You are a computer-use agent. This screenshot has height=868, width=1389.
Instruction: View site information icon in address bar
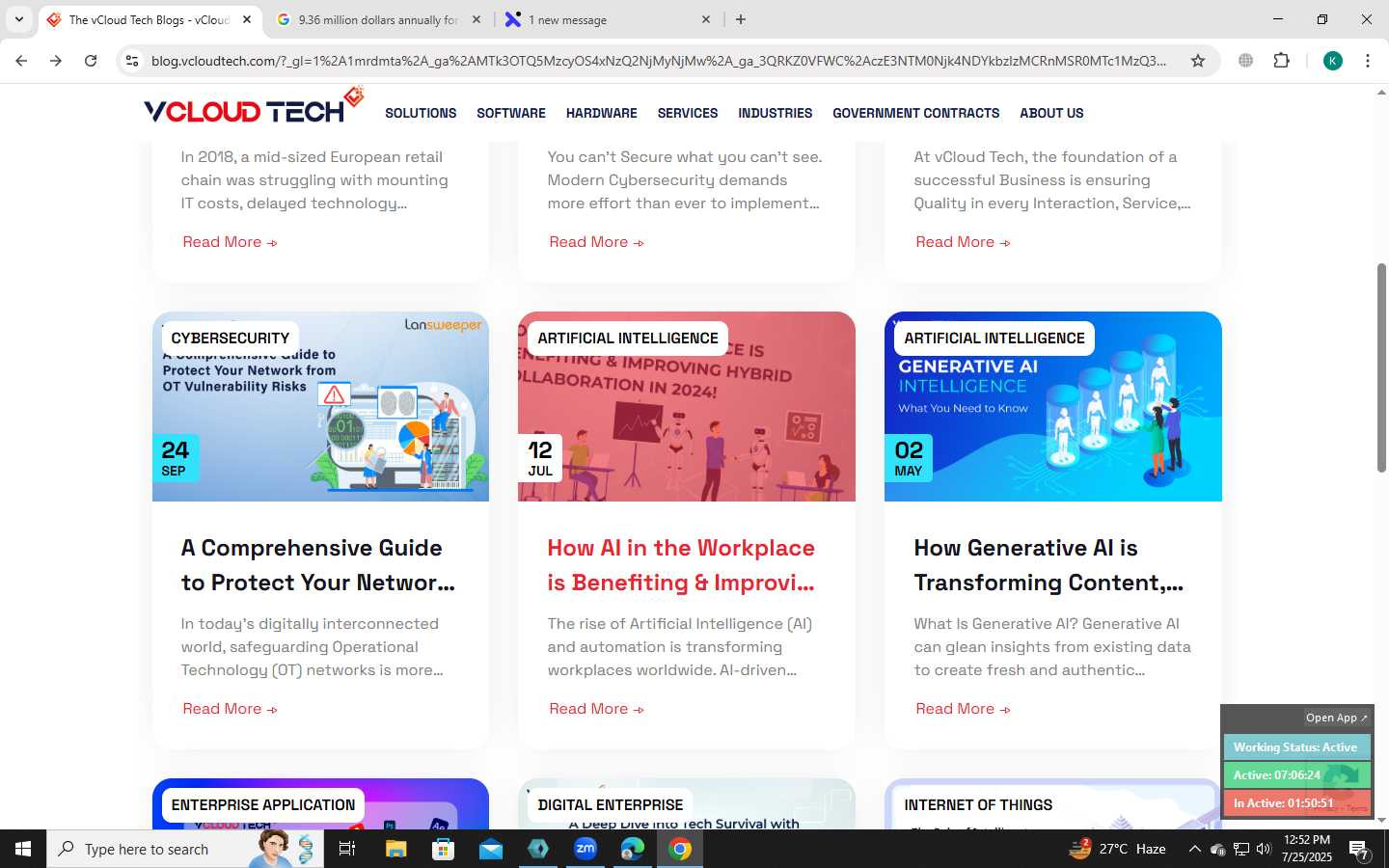point(132,61)
